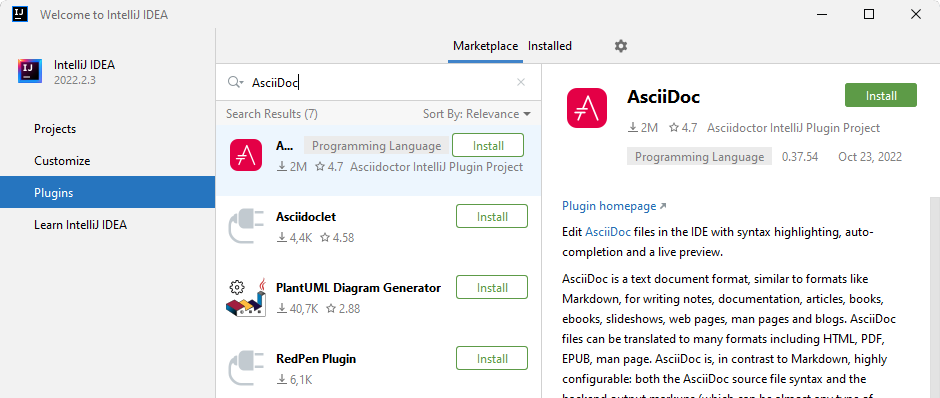Image resolution: width=940 pixels, height=398 pixels.
Task: Click the 40,7K downloads count
Action: point(304,309)
